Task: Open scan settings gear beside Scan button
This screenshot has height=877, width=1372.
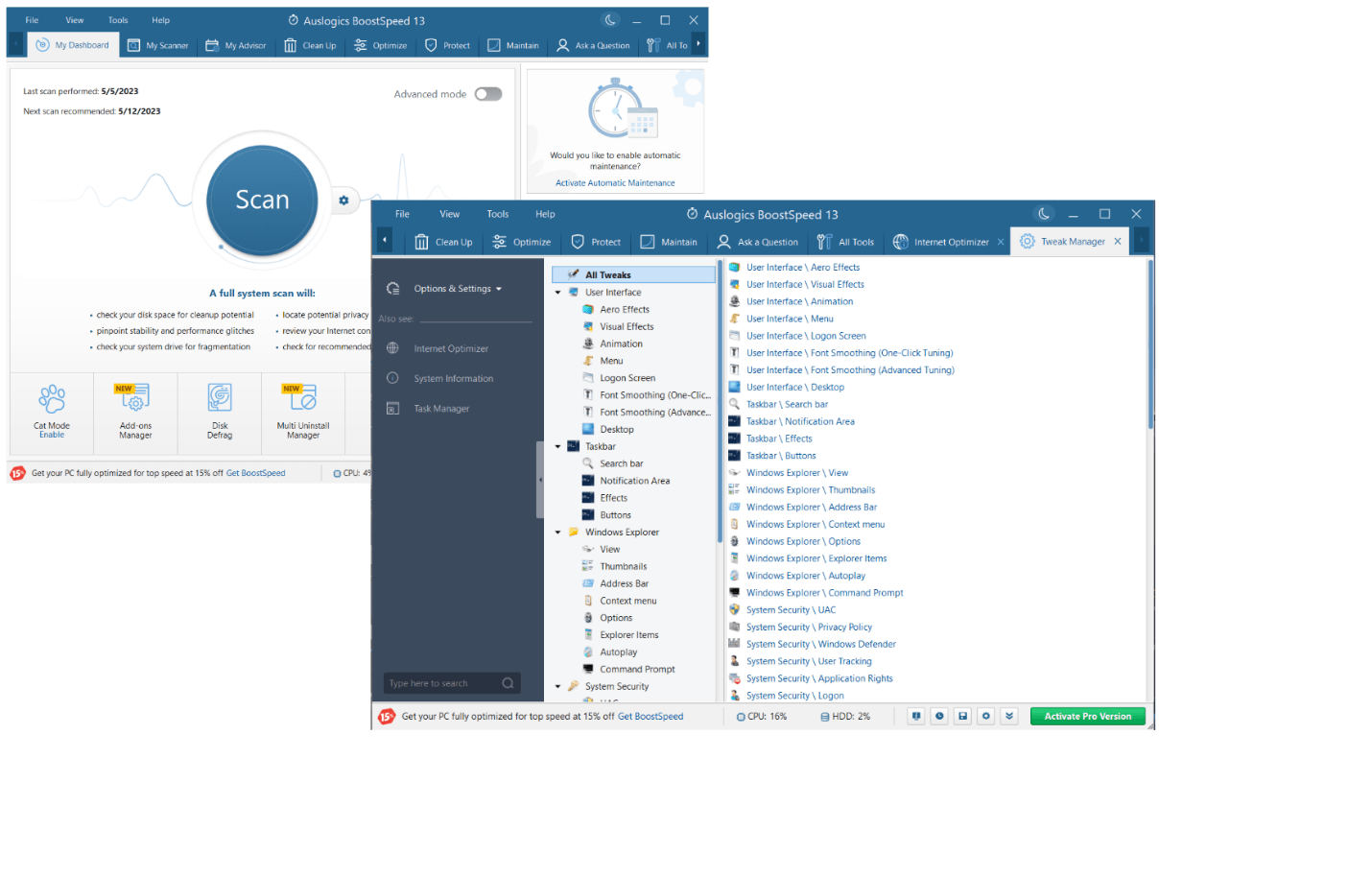Action: pos(343,201)
